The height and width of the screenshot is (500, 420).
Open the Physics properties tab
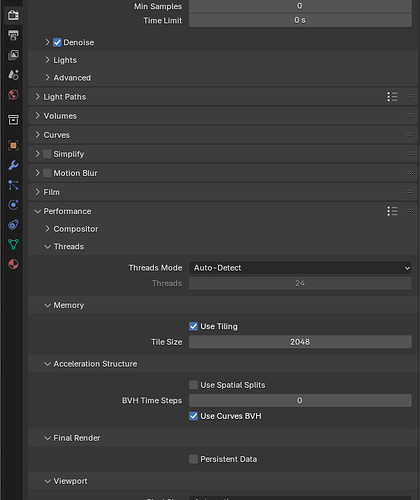tap(13, 205)
